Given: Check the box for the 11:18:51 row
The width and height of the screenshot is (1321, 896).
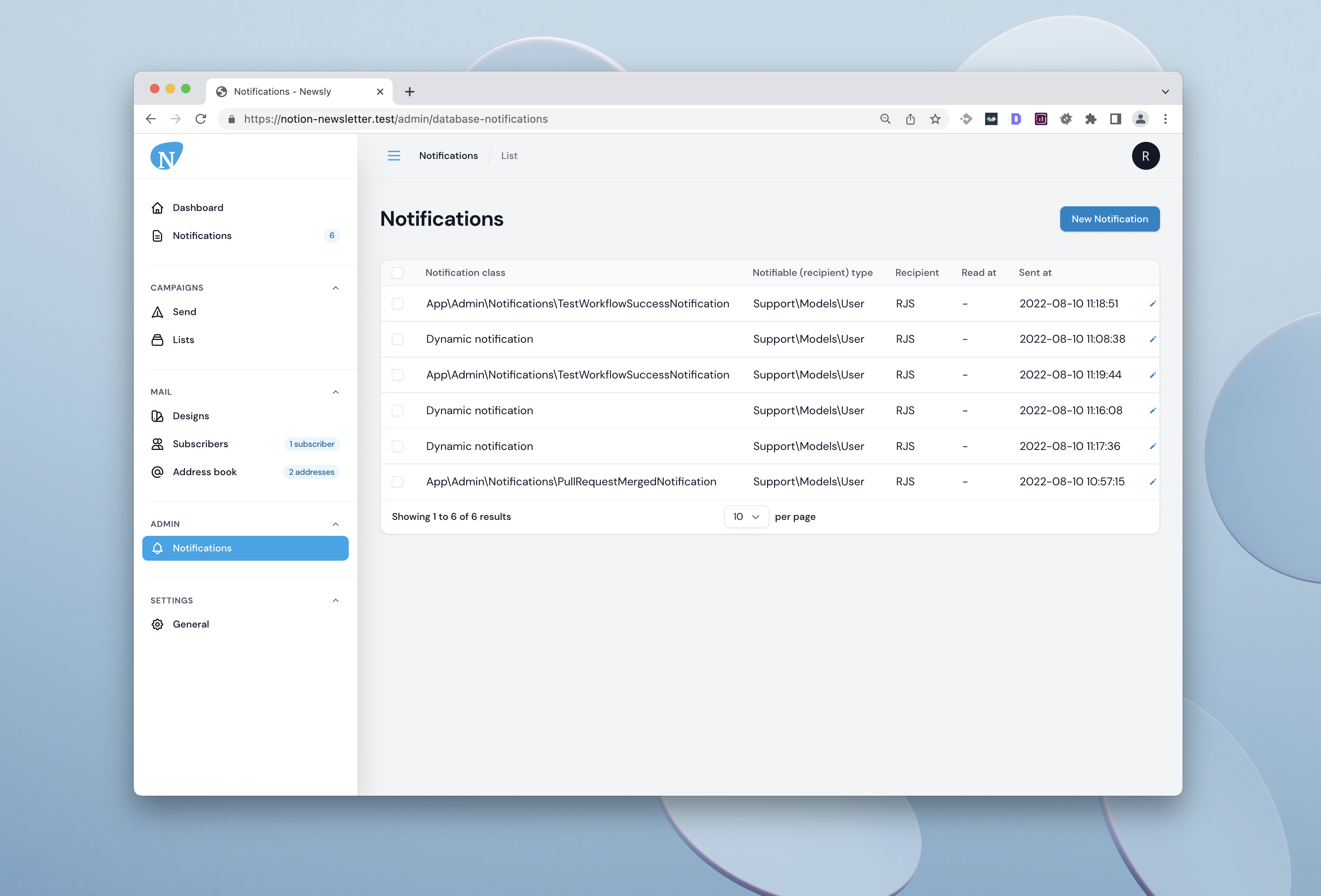Looking at the screenshot, I should tap(397, 304).
